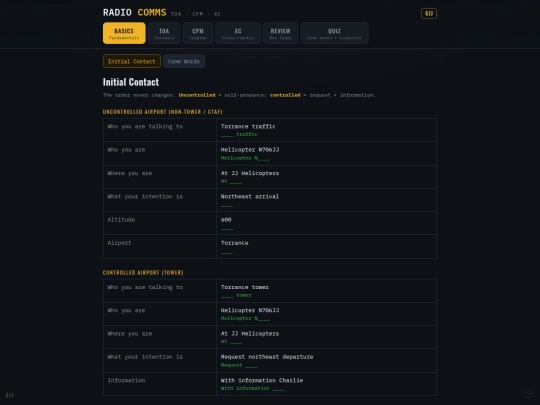
Task: Click the Uncontrolled Airport (Non-Tower / CTAF) heading
Action: [163, 112]
